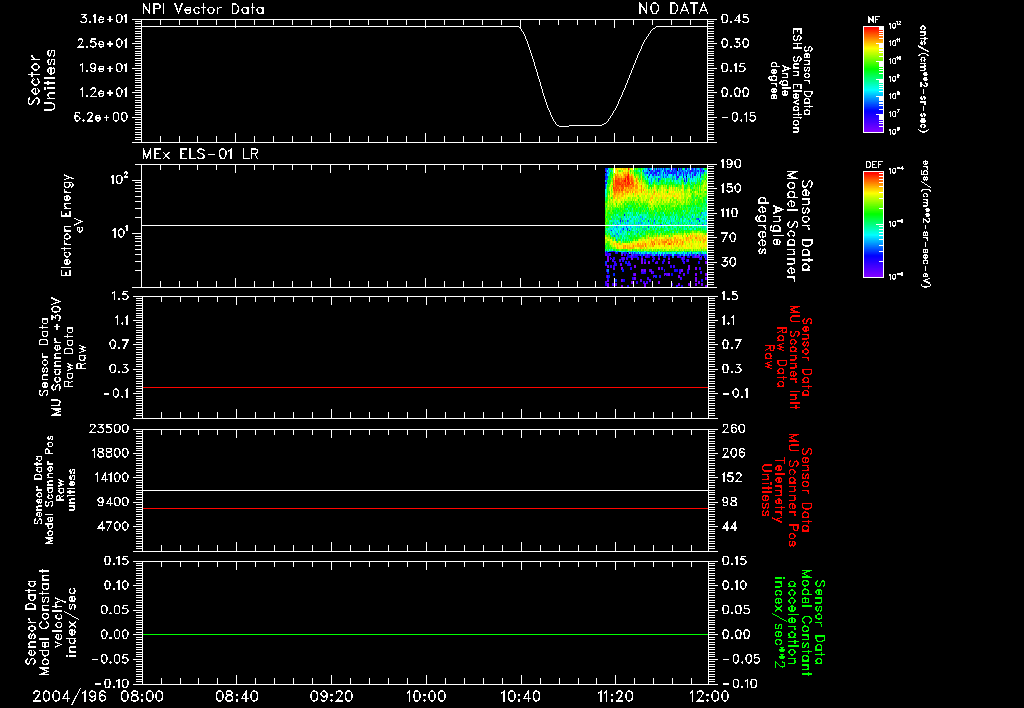Click the '9400' scanner position axis value

click(x=112, y=502)
